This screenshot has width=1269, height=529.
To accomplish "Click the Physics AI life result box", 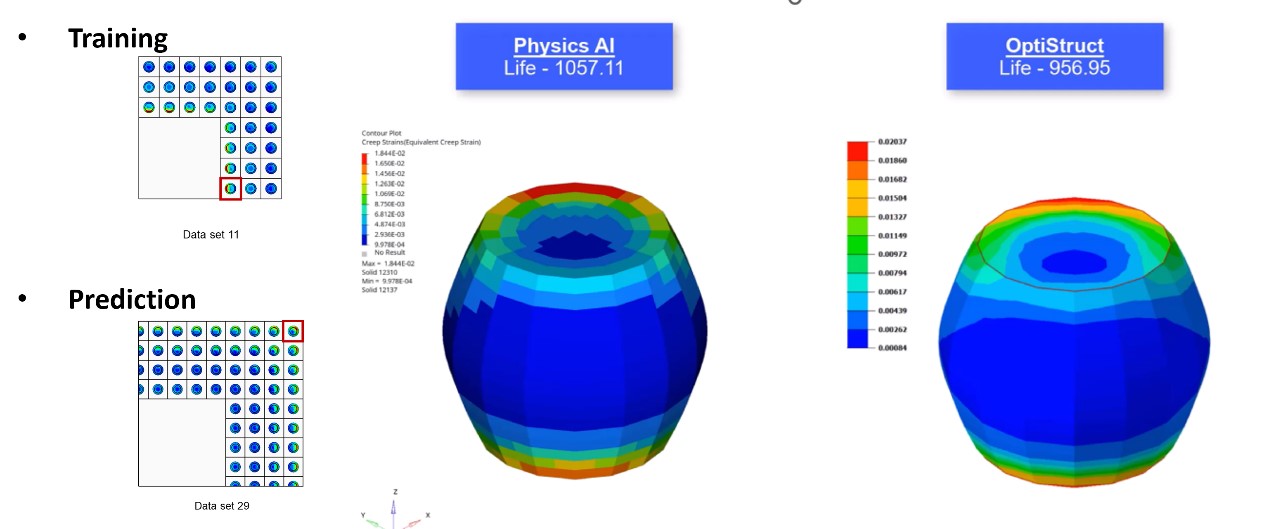I will coord(564,57).
